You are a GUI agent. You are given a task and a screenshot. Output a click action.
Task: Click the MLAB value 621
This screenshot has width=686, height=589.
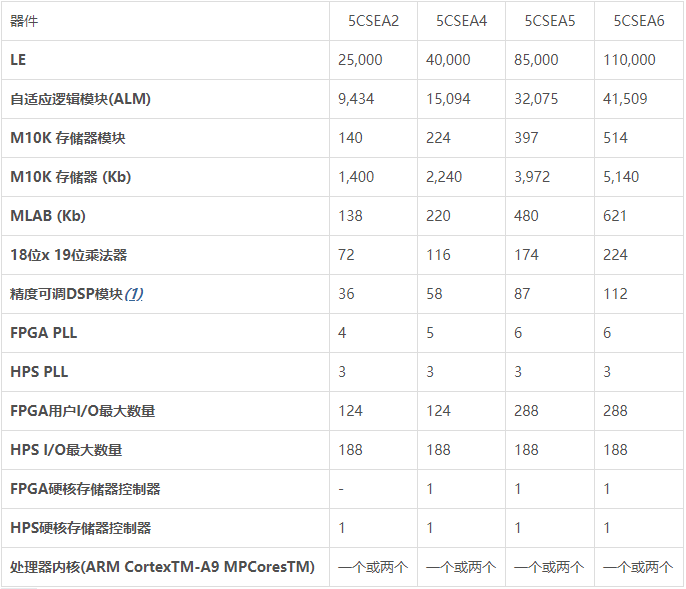(615, 216)
